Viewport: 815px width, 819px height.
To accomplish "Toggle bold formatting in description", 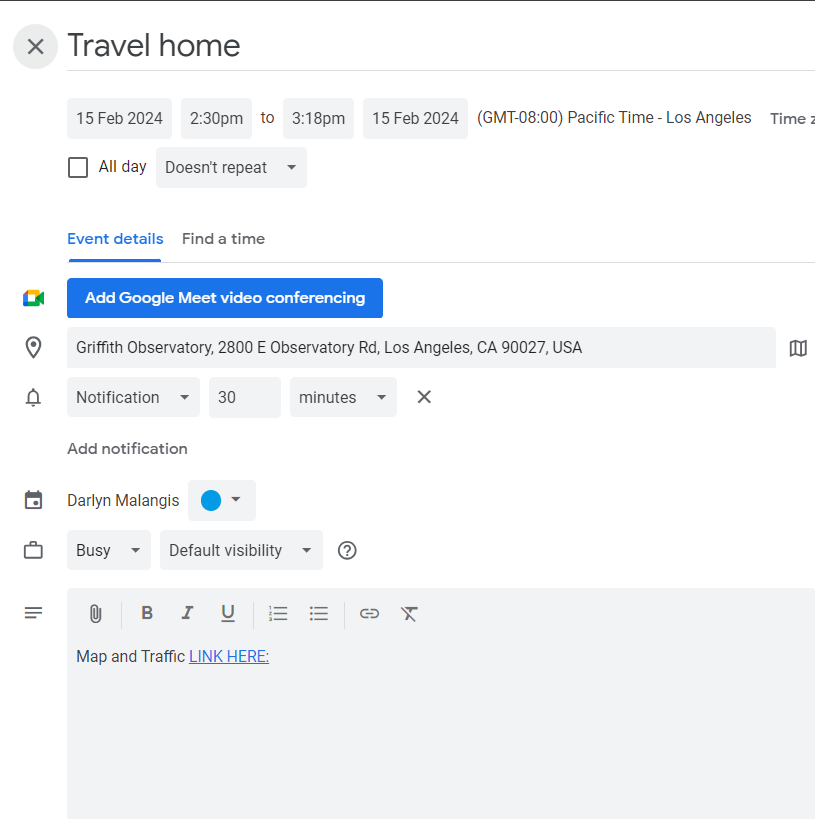I will (147, 613).
